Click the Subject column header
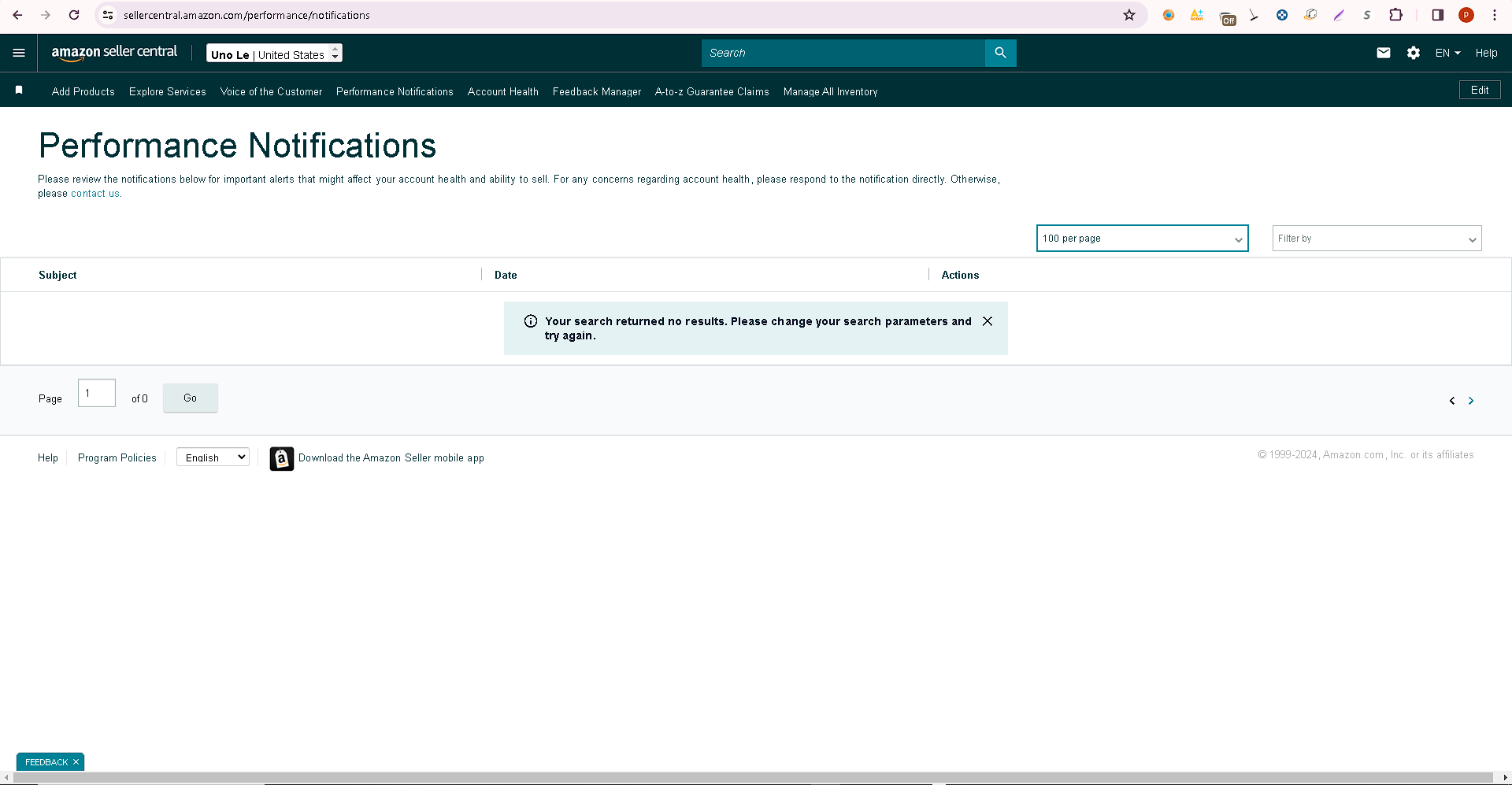The height and width of the screenshot is (785, 1512). tap(57, 275)
